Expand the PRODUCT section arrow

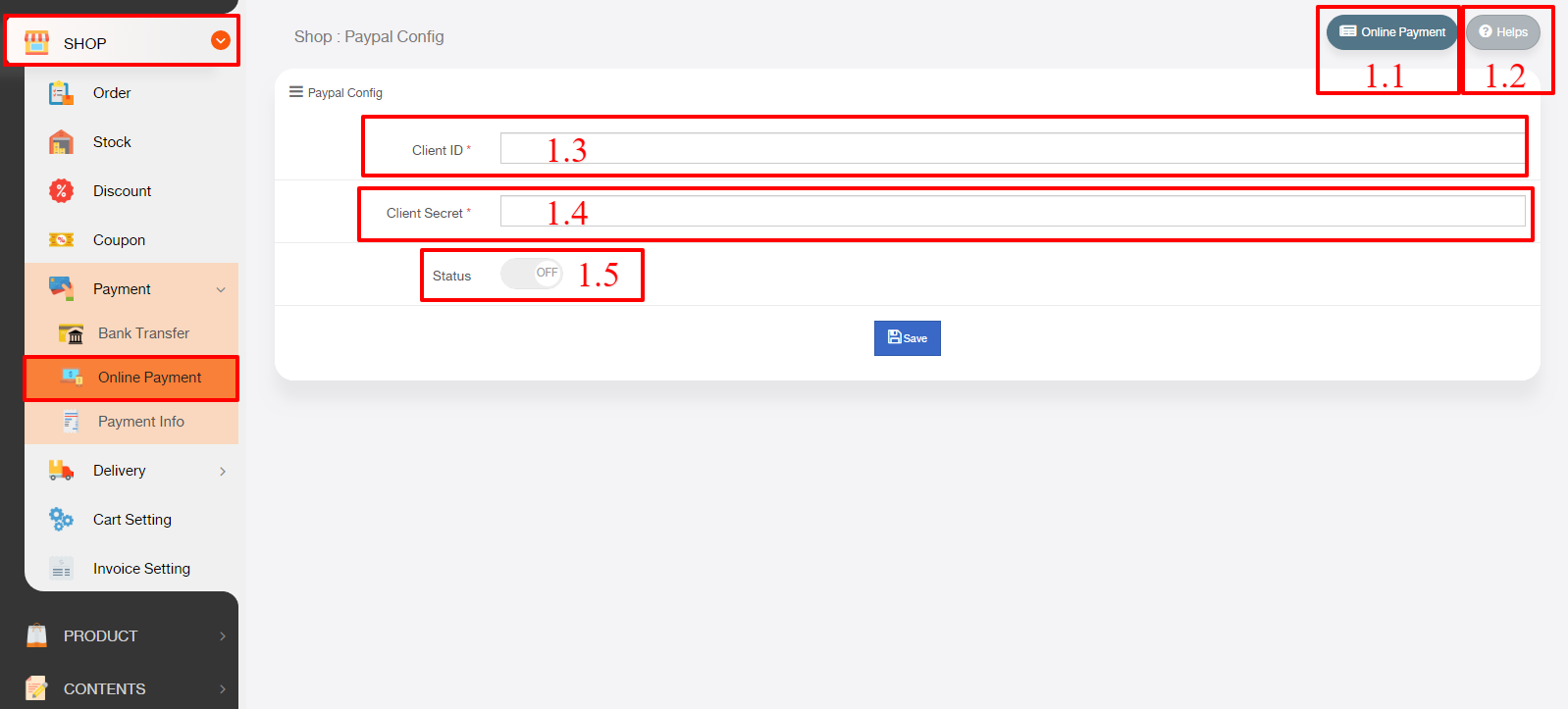223,636
